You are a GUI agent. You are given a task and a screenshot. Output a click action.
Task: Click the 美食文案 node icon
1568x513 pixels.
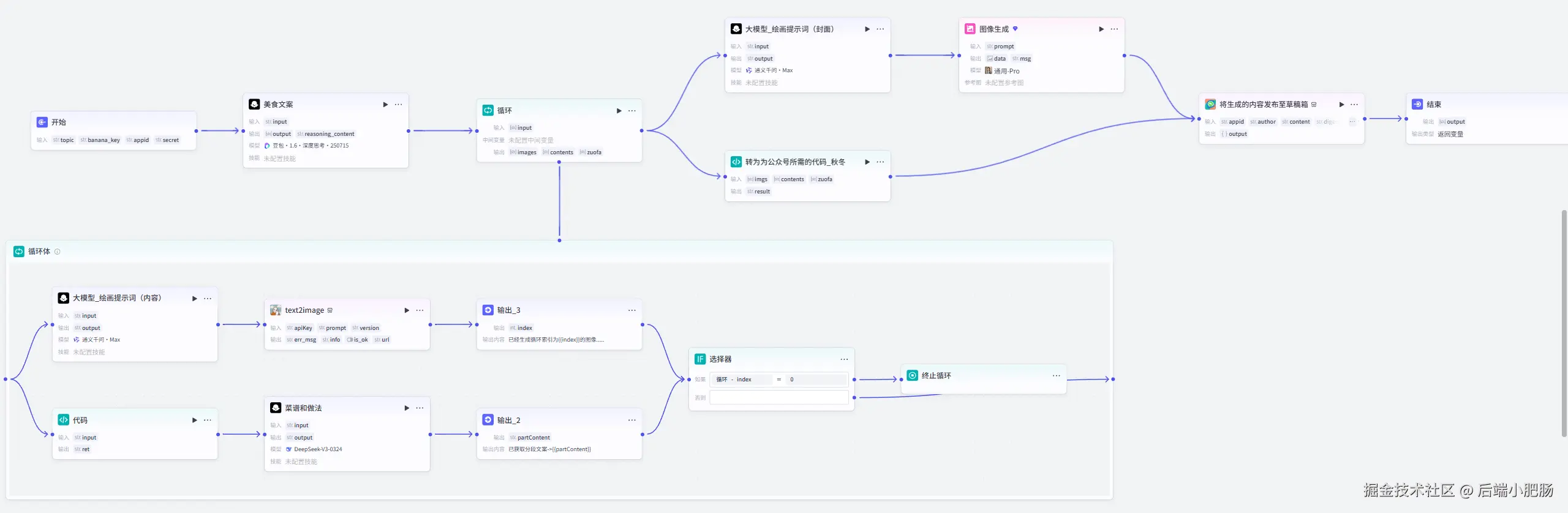click(254, 104)
